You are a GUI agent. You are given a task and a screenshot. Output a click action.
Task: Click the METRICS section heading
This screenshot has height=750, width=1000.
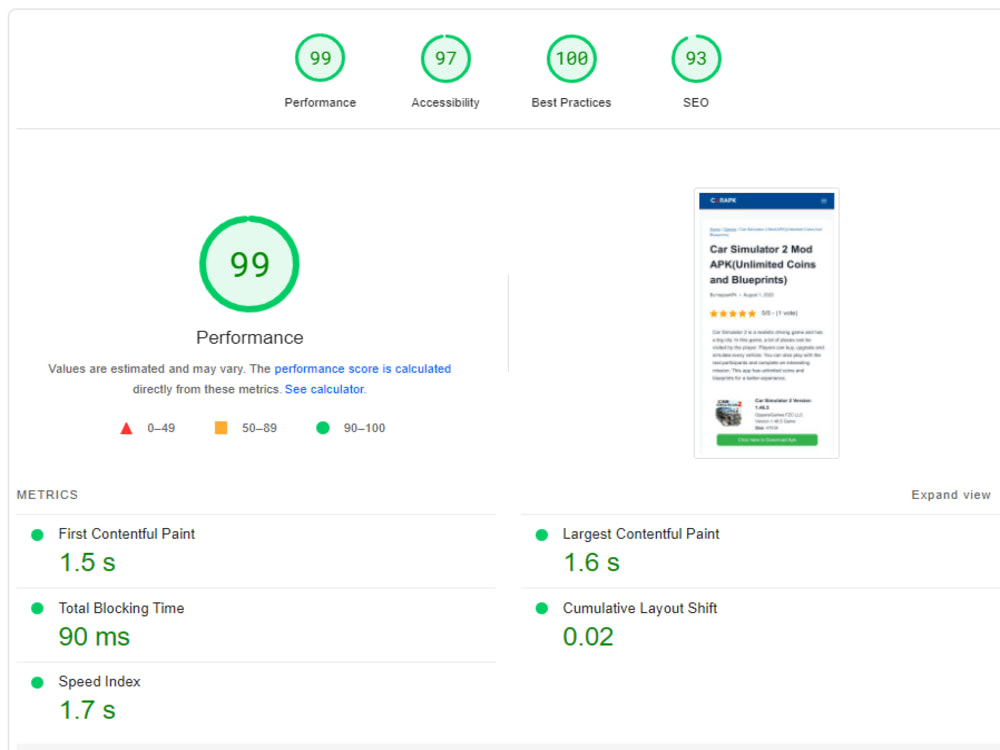pos(47,495)
